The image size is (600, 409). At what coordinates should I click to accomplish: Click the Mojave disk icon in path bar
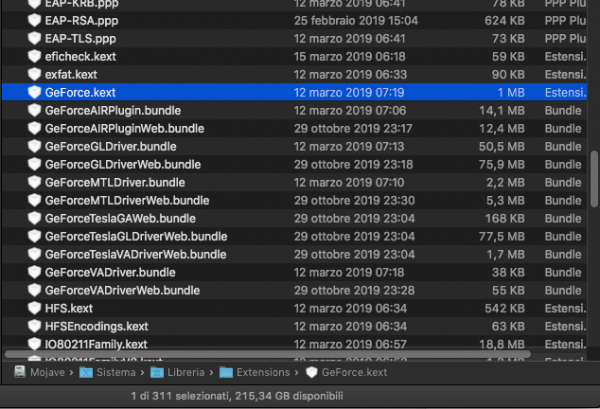20,372
